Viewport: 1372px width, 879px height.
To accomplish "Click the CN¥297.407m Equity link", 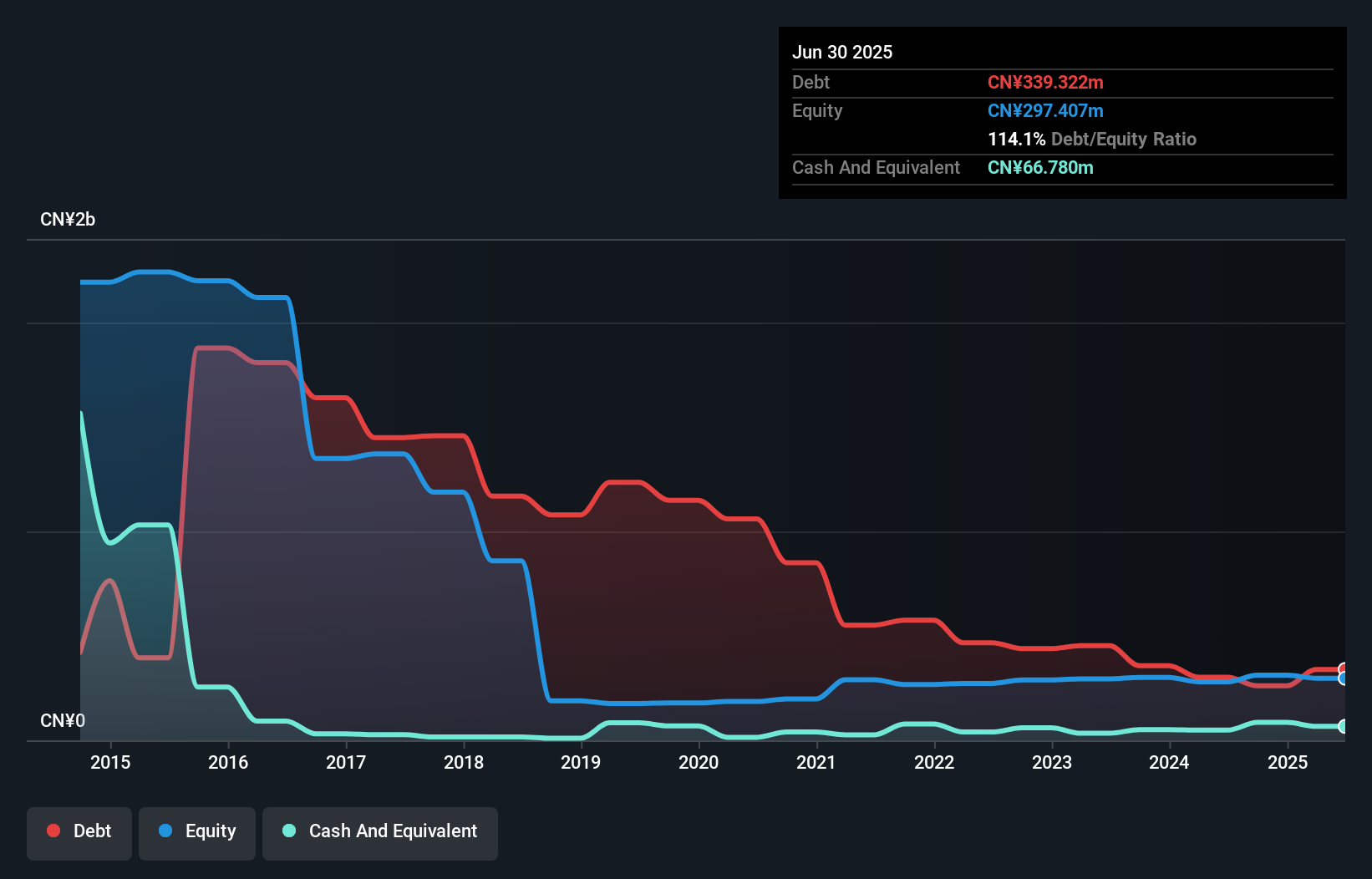I will [x=1044, y=110].
